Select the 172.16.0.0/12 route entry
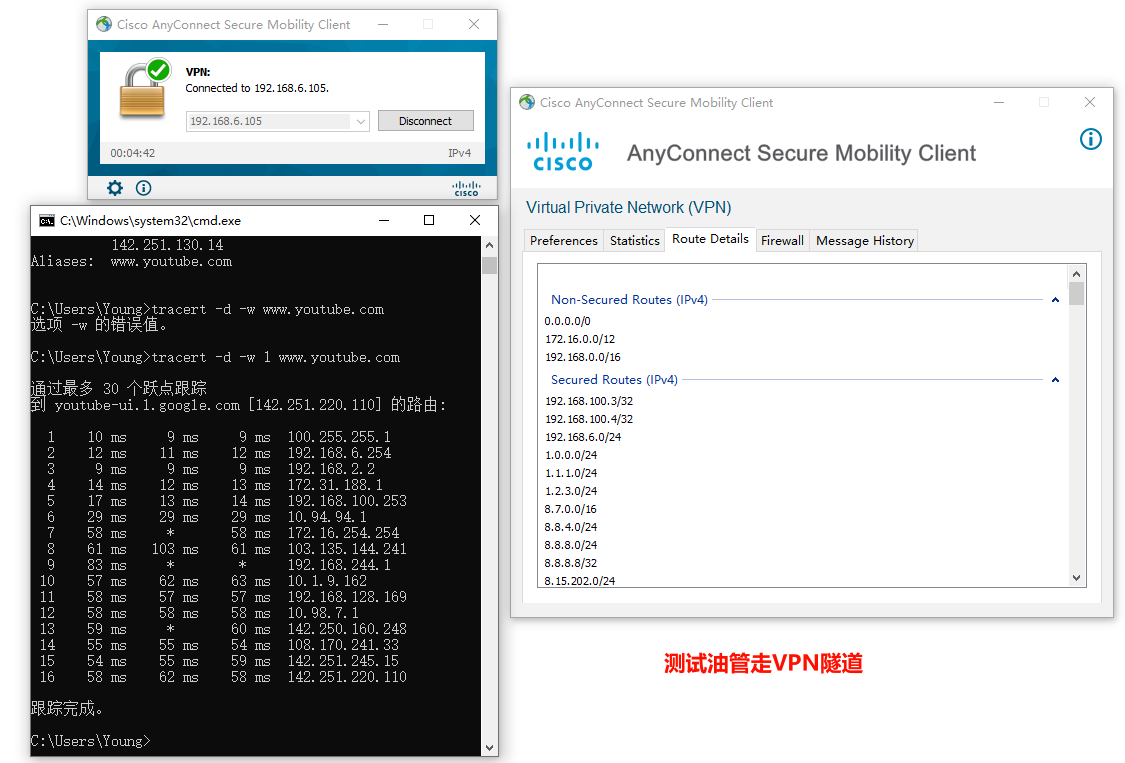Viewport: 1125px width, 763px height. (x=580, y=339)
